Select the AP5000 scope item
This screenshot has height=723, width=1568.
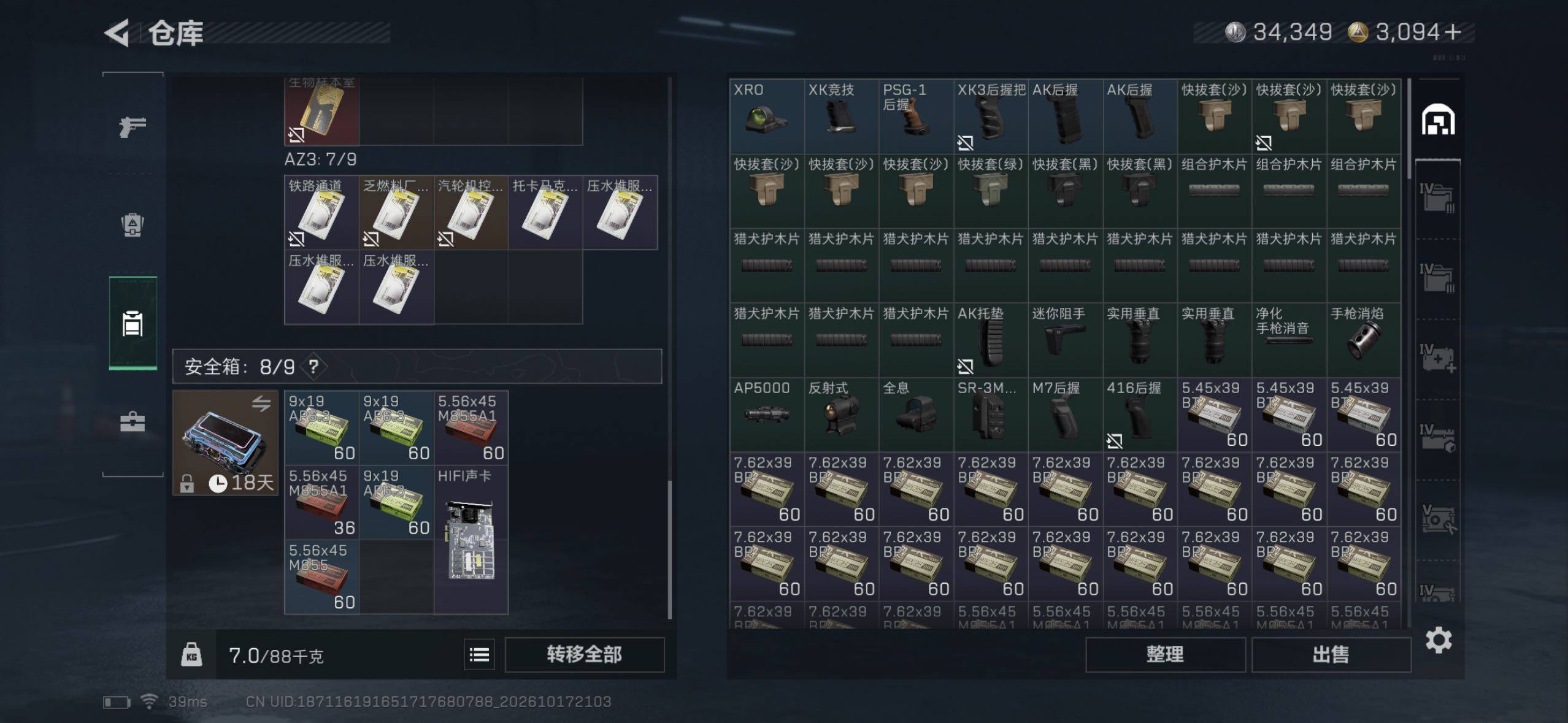point(767,415)
